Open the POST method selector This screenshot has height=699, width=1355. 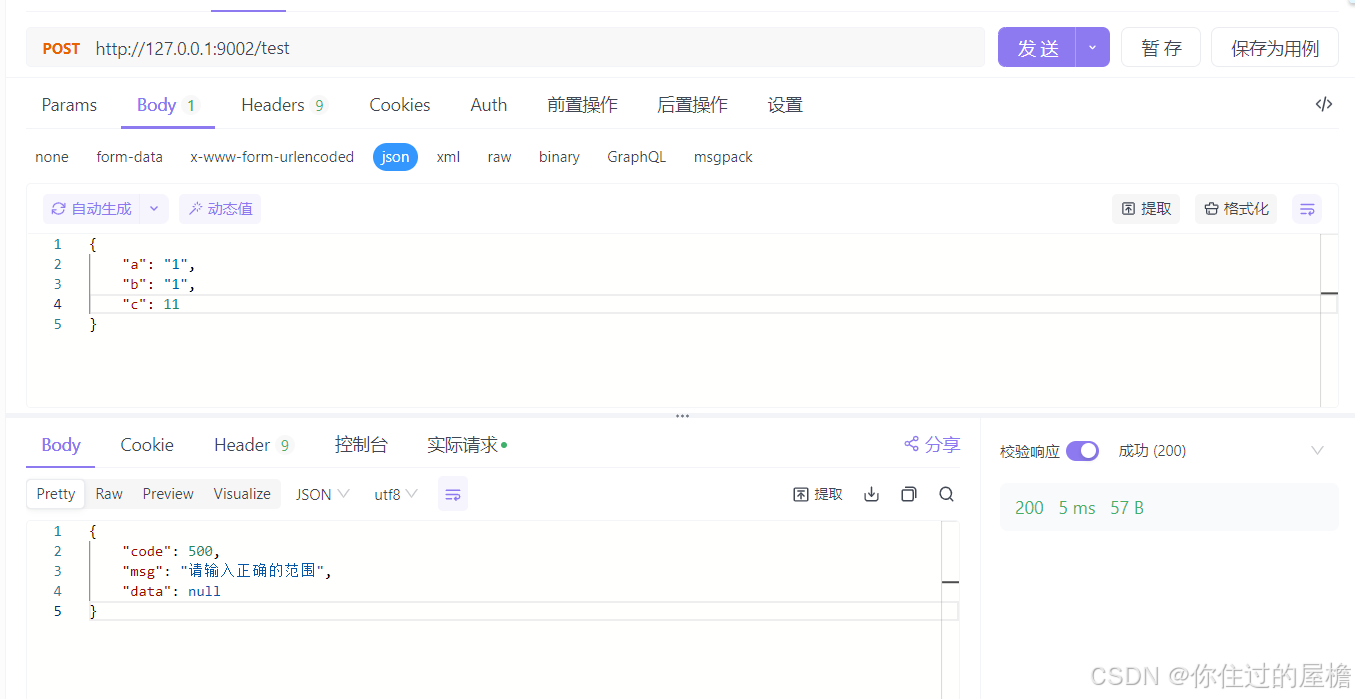pyautogui.click(x=61, y=48)
